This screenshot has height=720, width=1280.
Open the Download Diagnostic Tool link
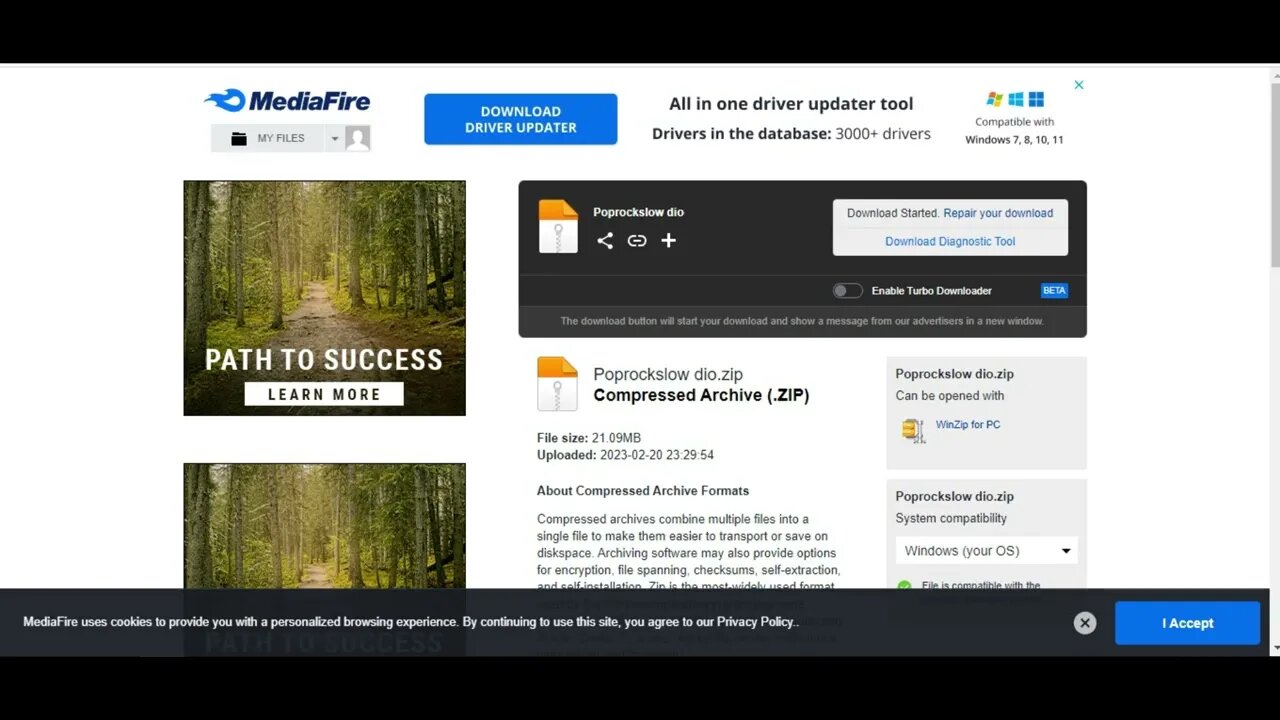pyautogui.click(x=950, y=241)
